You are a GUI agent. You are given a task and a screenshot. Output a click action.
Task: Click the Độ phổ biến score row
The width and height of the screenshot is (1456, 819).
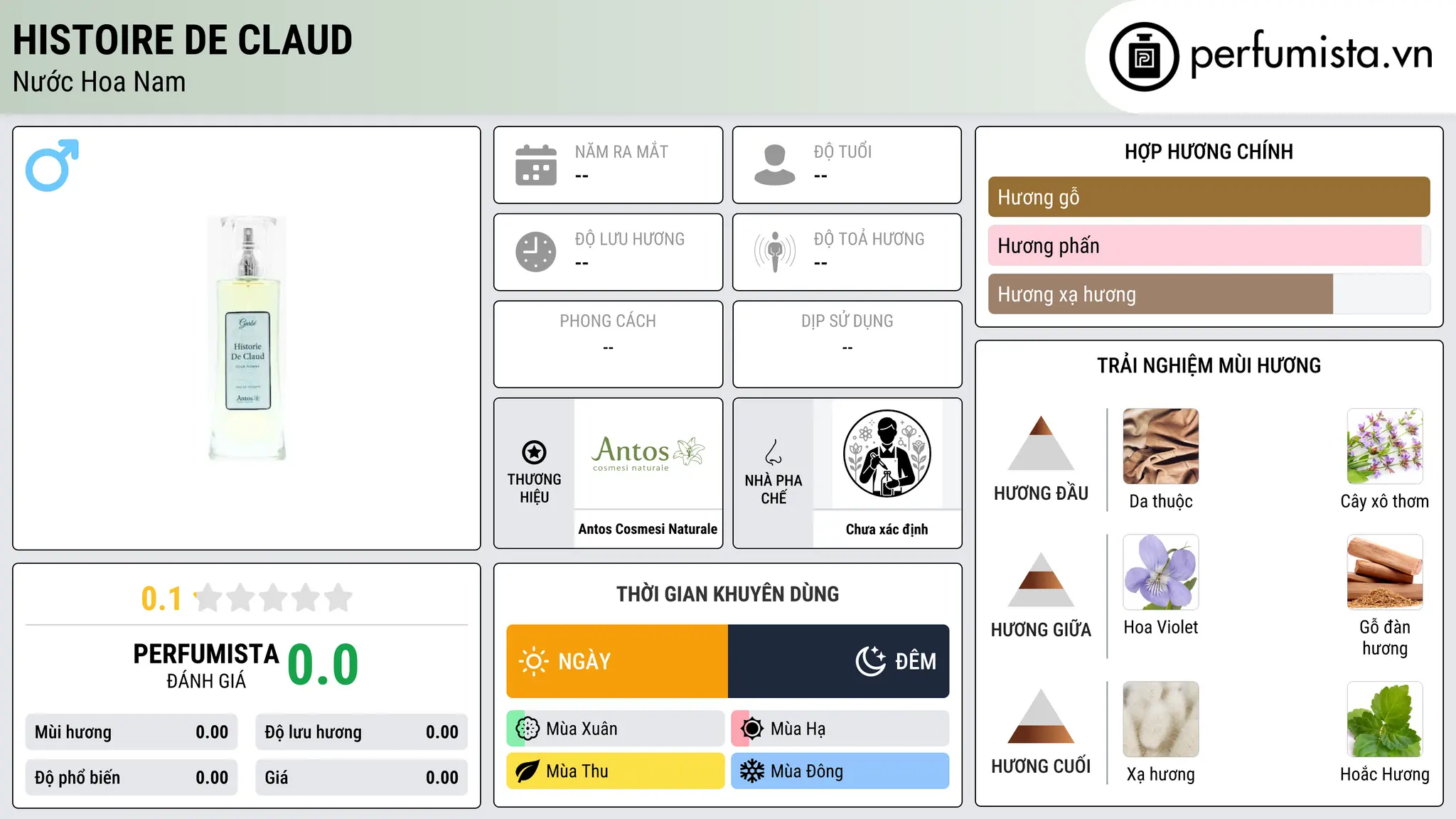pyautogui.click(x=132, y=778)
